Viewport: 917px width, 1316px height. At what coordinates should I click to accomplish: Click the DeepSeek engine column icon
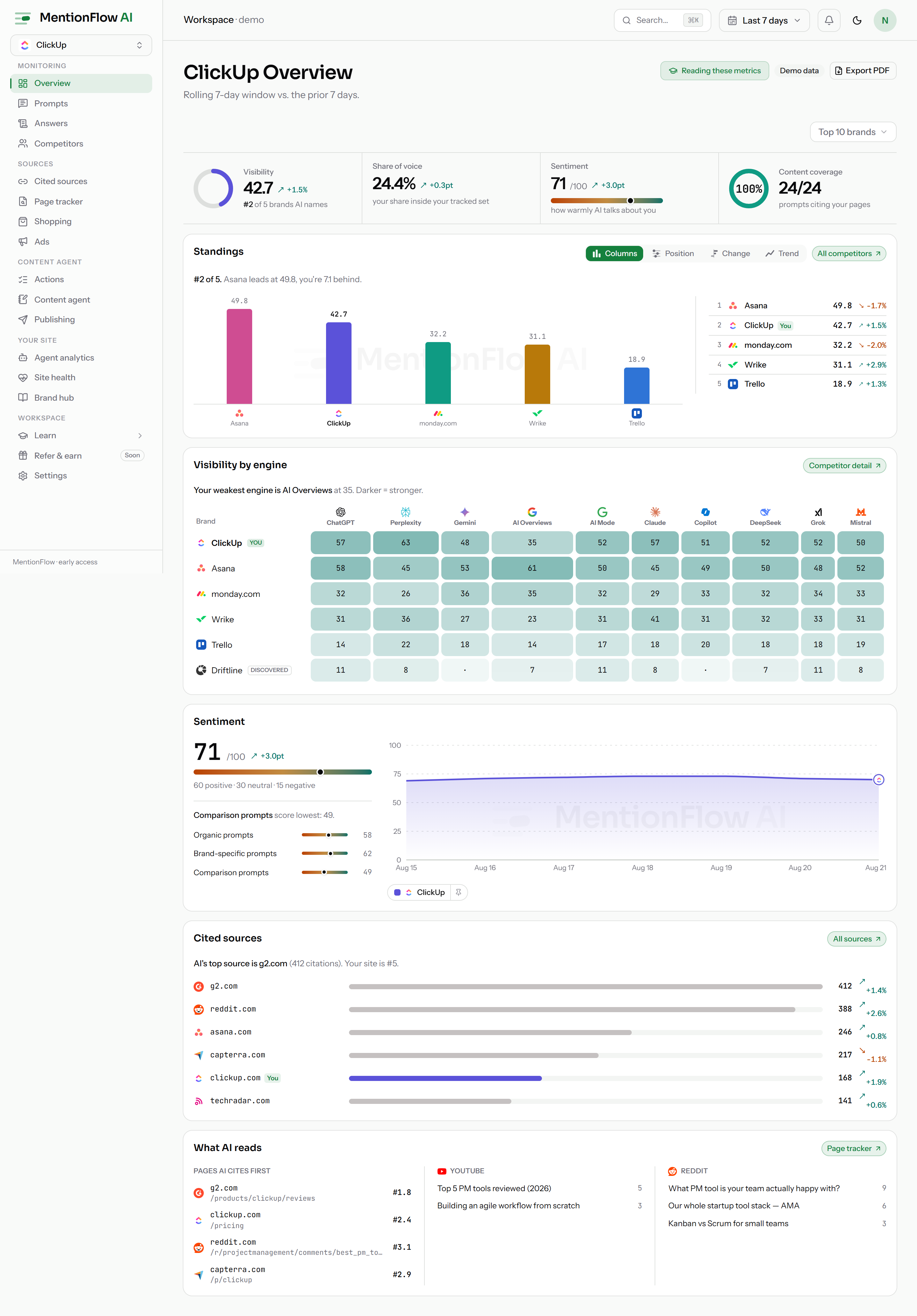click(x=765, y=512)
